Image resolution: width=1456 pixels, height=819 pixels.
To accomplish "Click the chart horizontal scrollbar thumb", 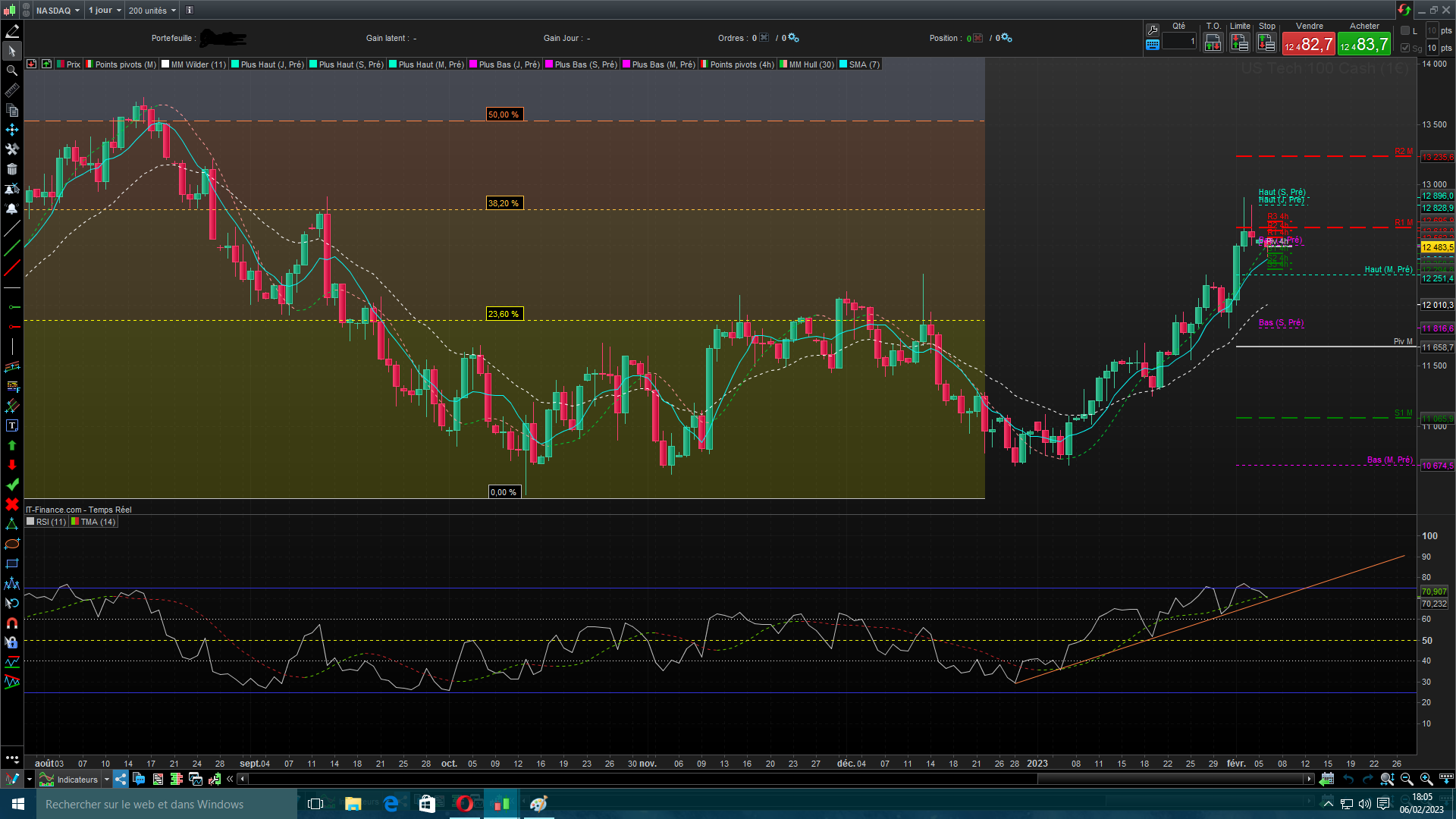I will [x=1172, y=779].
